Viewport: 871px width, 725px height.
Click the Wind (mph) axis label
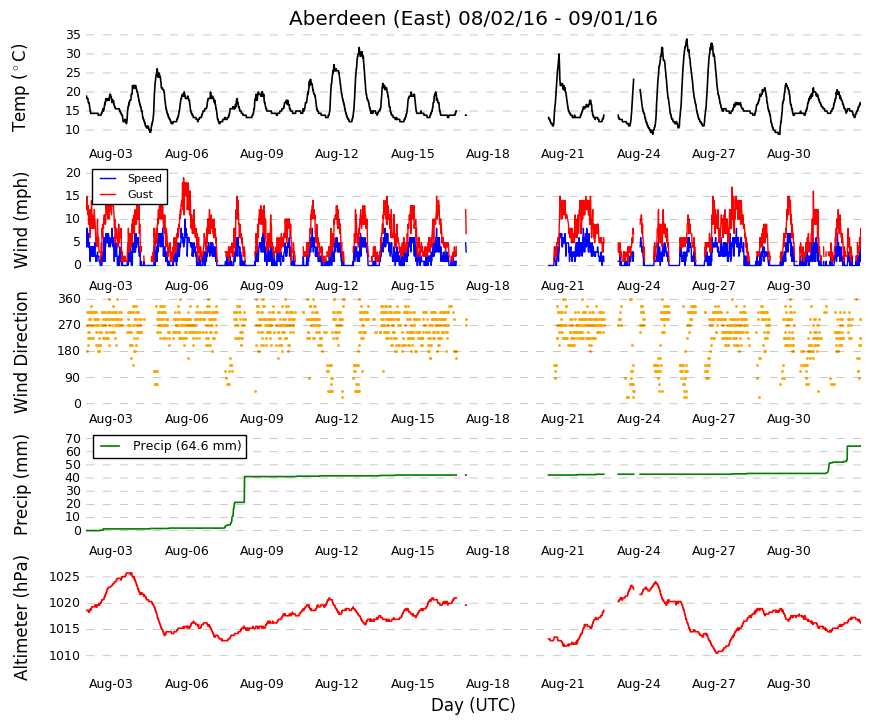tap(20, 221)
